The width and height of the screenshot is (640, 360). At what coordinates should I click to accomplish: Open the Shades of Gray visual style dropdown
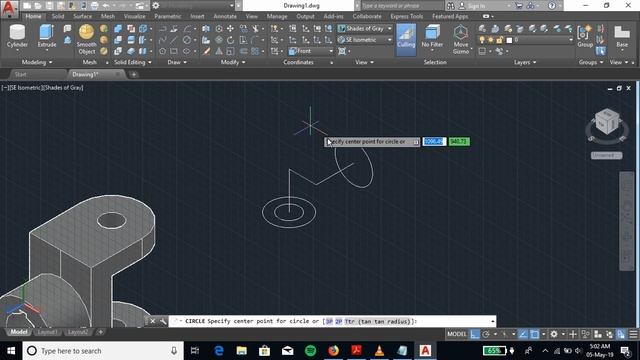(x=365, y=29)
